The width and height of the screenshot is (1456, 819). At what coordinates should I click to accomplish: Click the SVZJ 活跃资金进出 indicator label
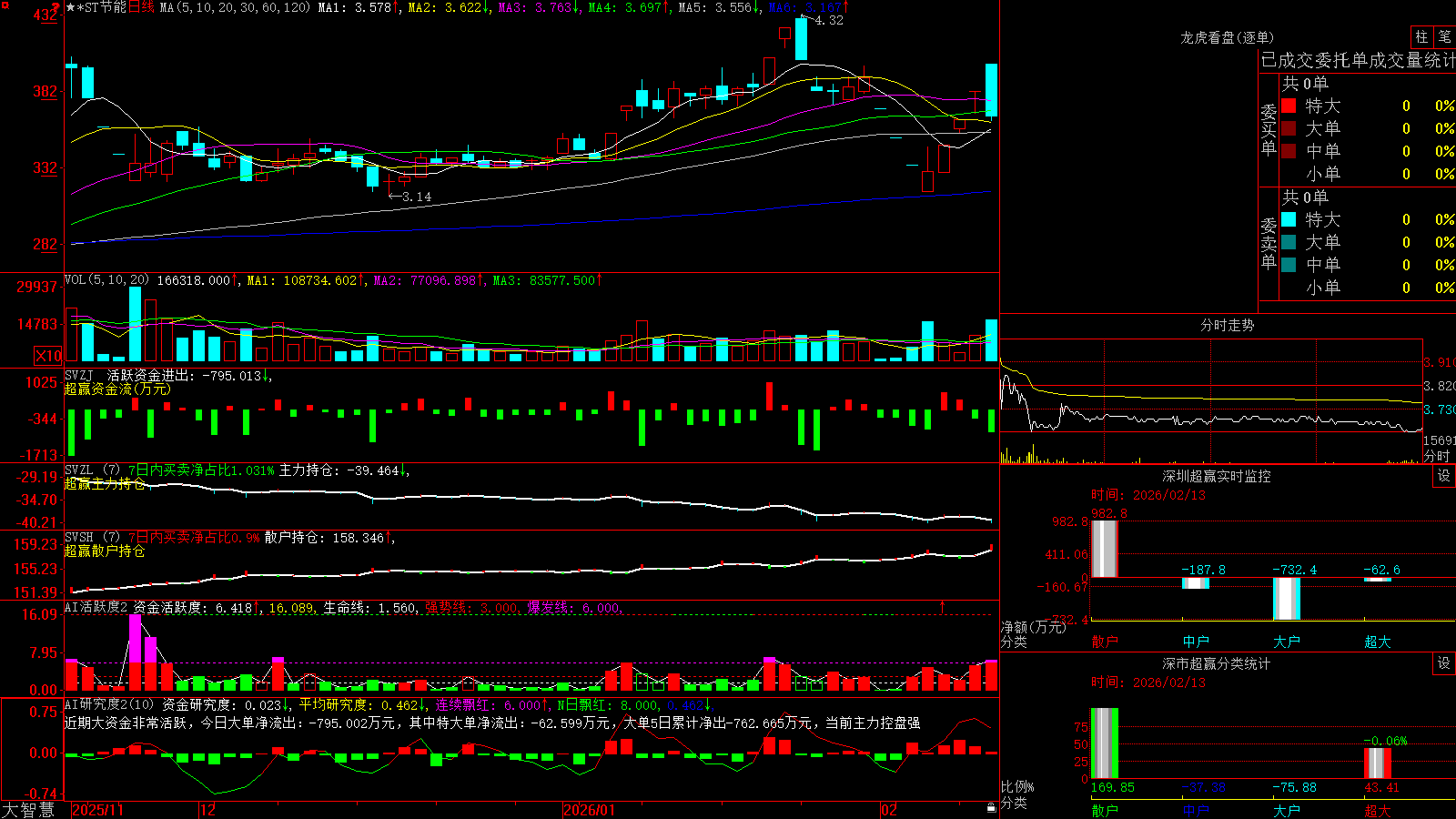(132, 375)
